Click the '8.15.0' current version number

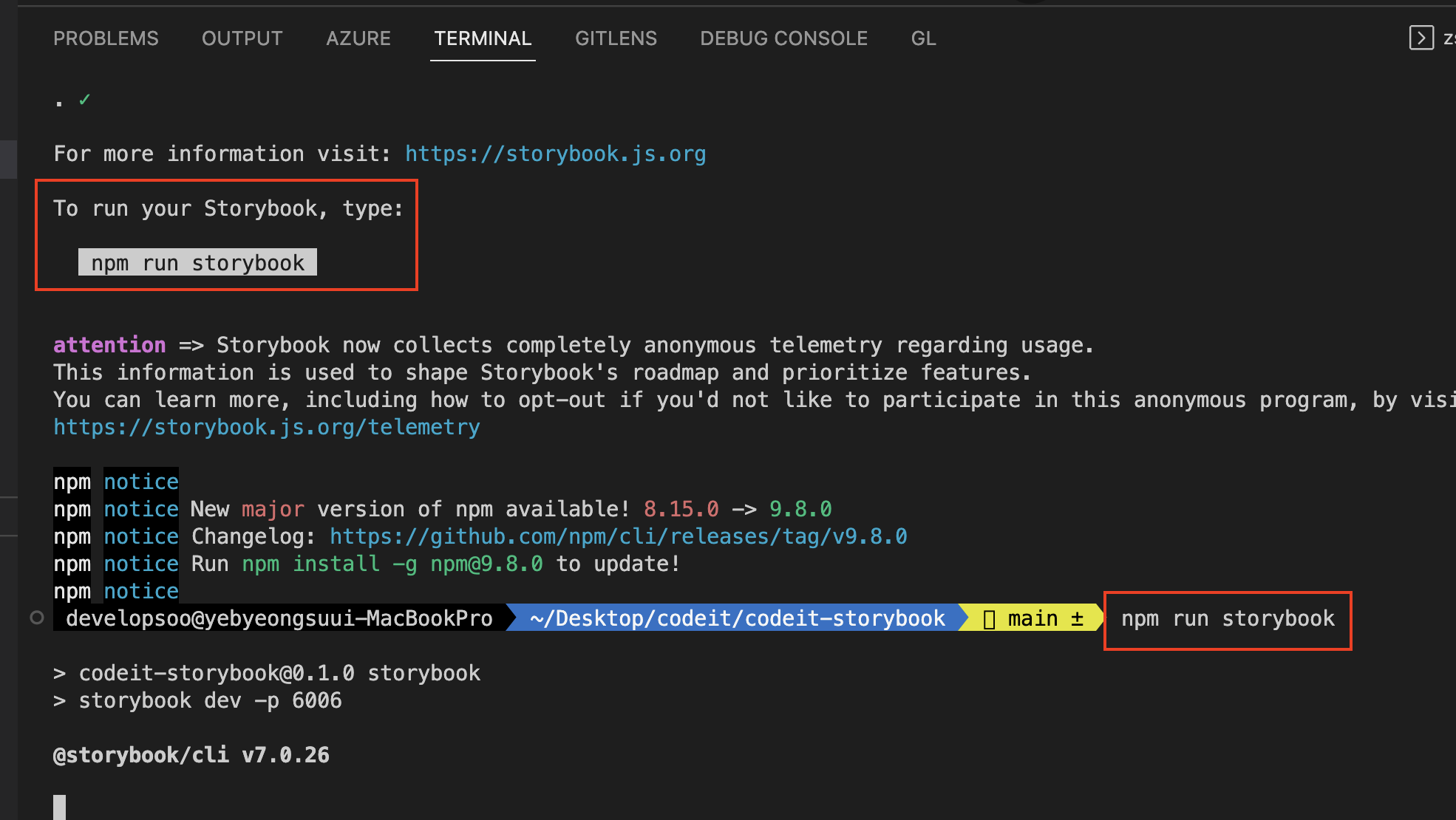pos(681,509)
